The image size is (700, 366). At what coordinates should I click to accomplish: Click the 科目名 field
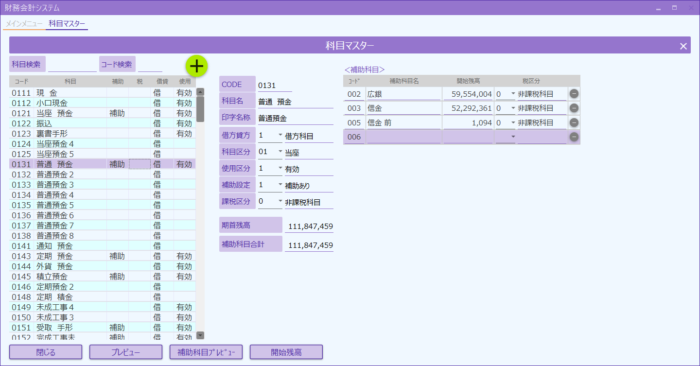click(x=295, y=102)
